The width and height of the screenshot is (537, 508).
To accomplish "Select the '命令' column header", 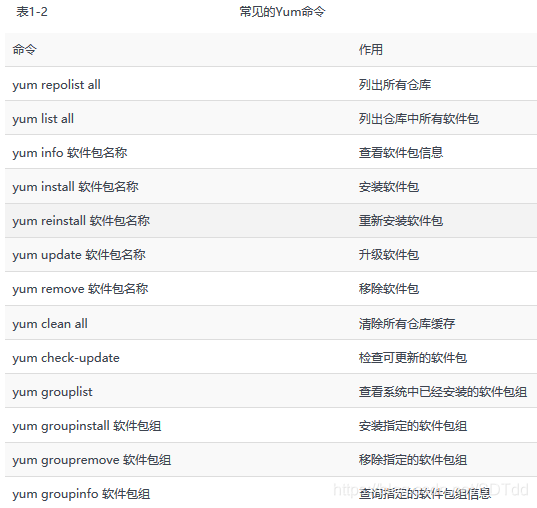I will click(24, 50).
